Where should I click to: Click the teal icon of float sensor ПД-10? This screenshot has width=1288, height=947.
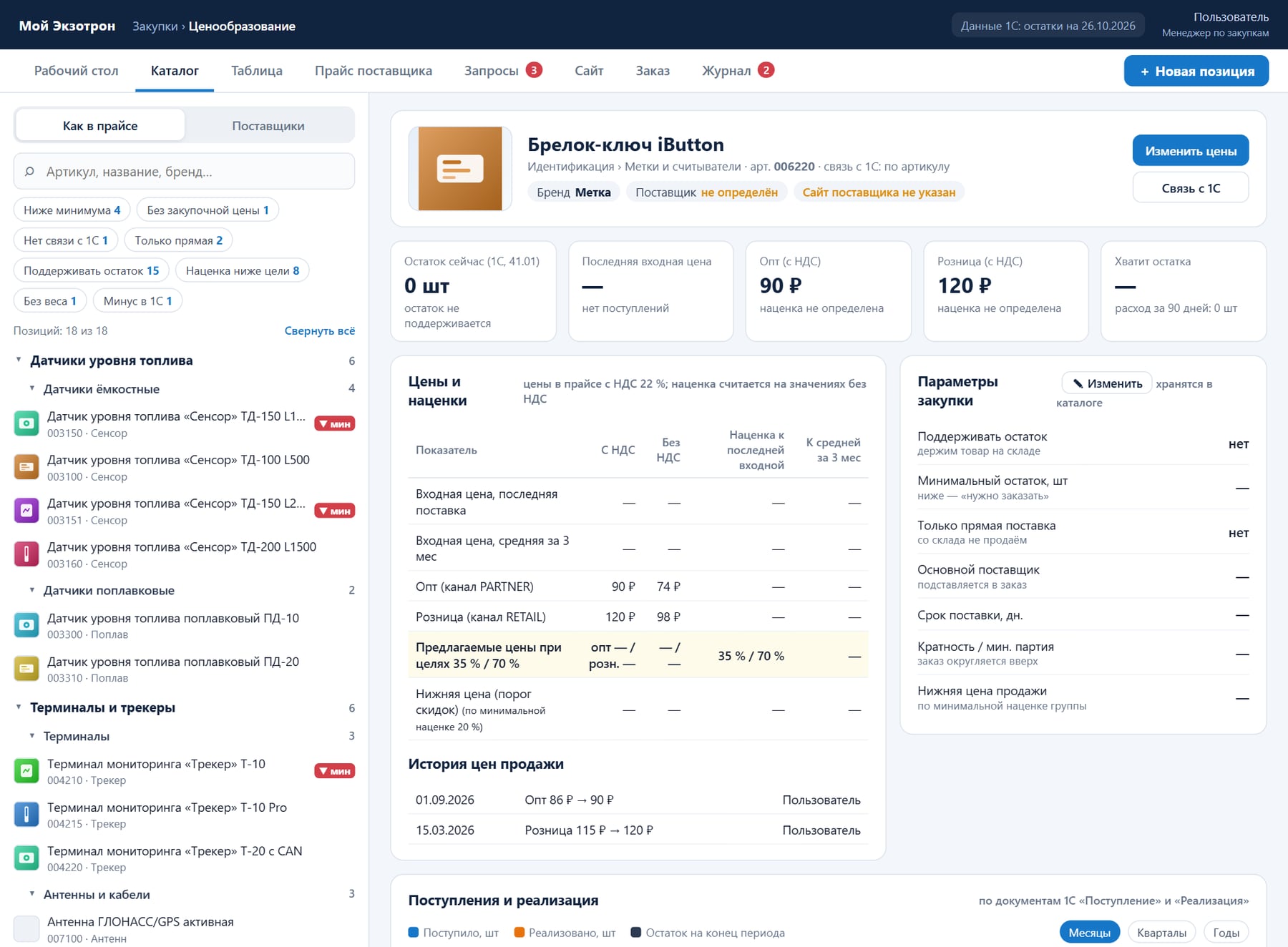[26, 625]
